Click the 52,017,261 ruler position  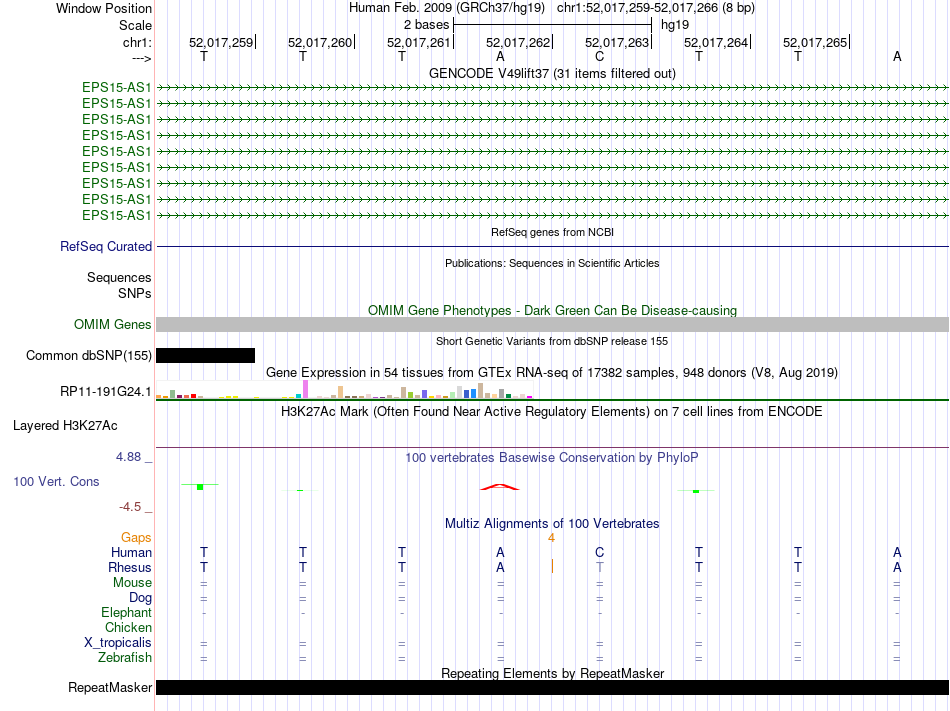[x=419, y=42]
